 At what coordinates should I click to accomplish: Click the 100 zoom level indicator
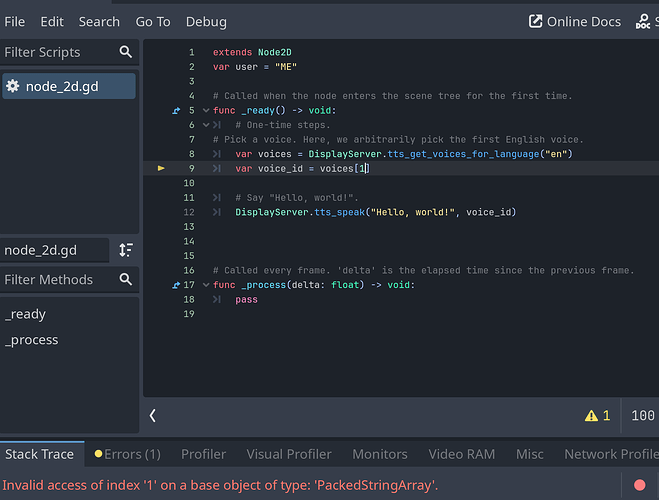[x=643, y=415]
